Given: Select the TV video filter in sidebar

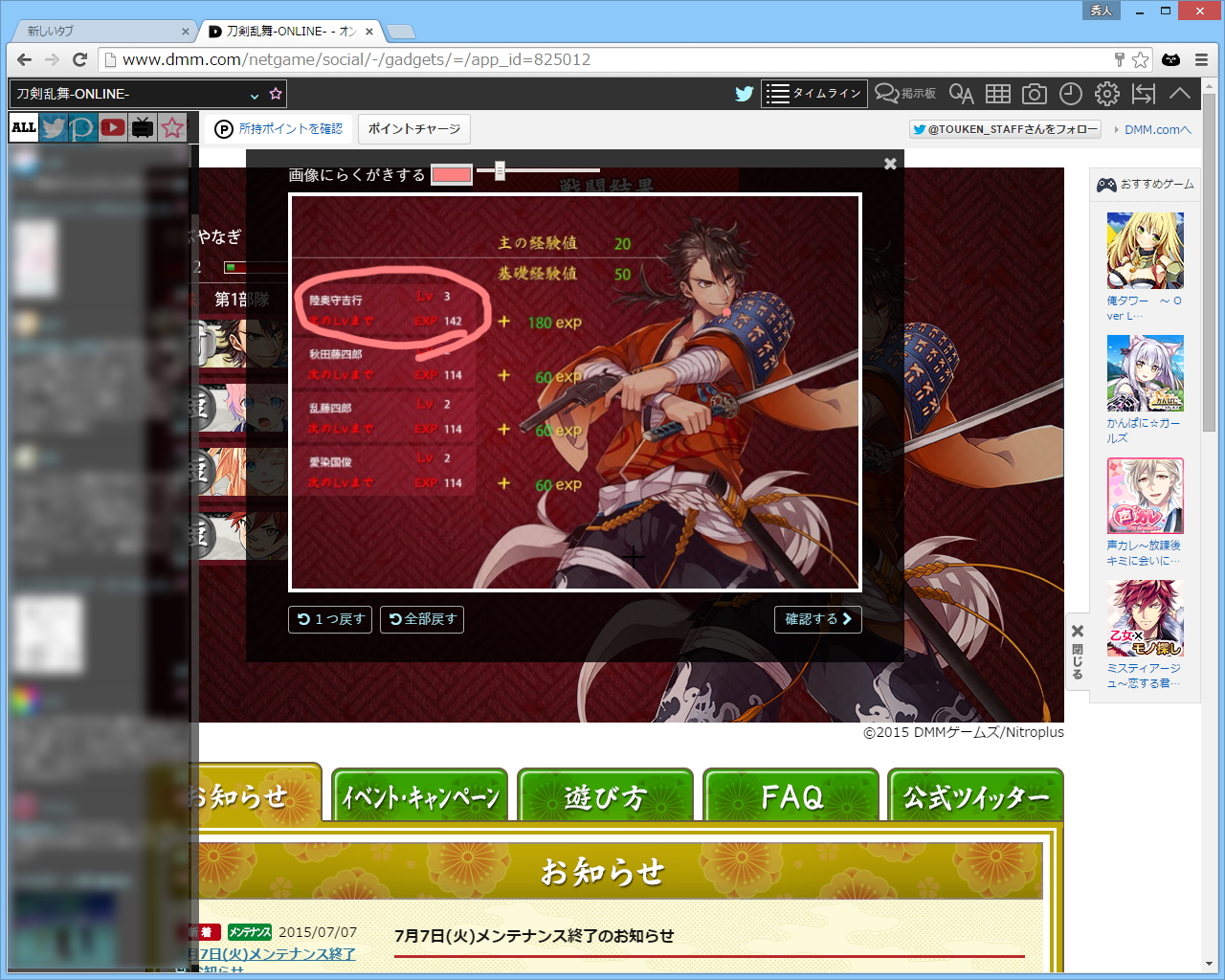Looking at the screenshot, I should point(143,127).
